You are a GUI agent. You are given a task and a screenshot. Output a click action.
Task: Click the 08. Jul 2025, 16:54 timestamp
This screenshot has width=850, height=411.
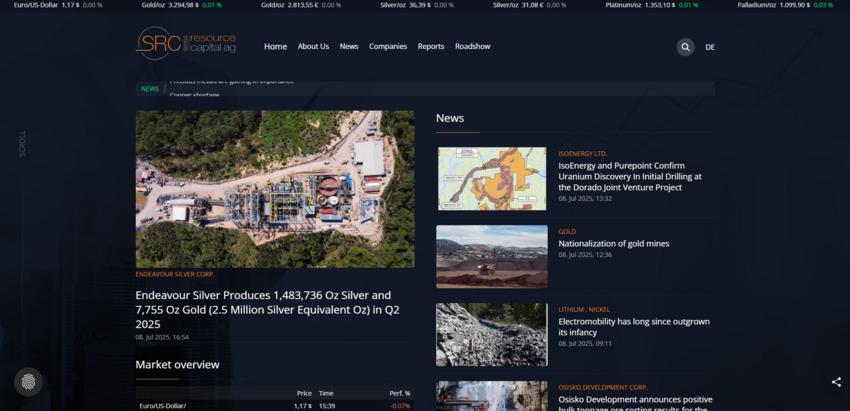tap(162, 337)
